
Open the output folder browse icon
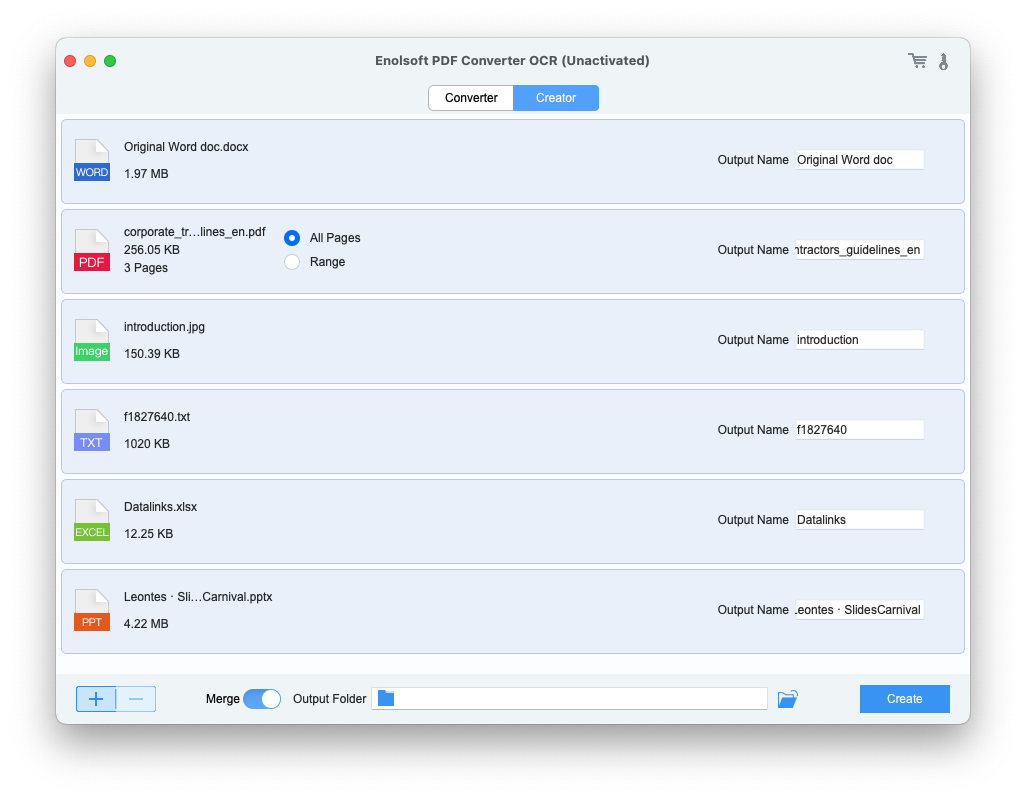coord(787,699)
